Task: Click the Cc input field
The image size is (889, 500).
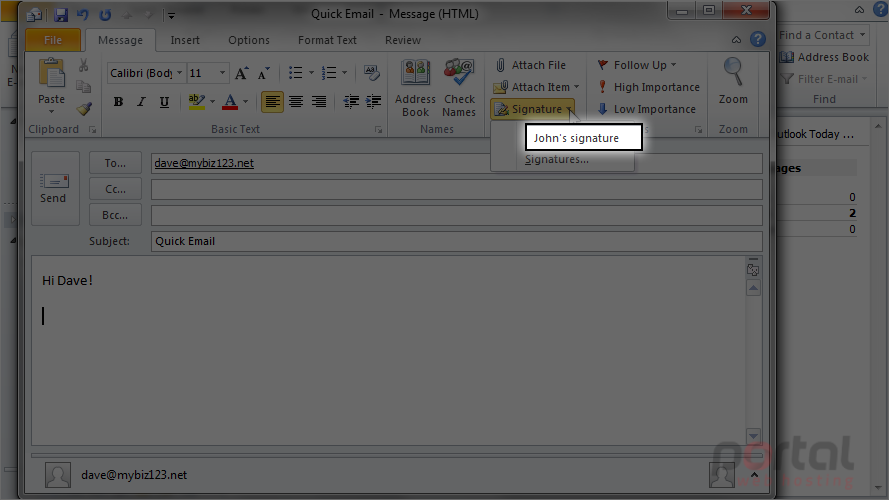Action: 456,189
